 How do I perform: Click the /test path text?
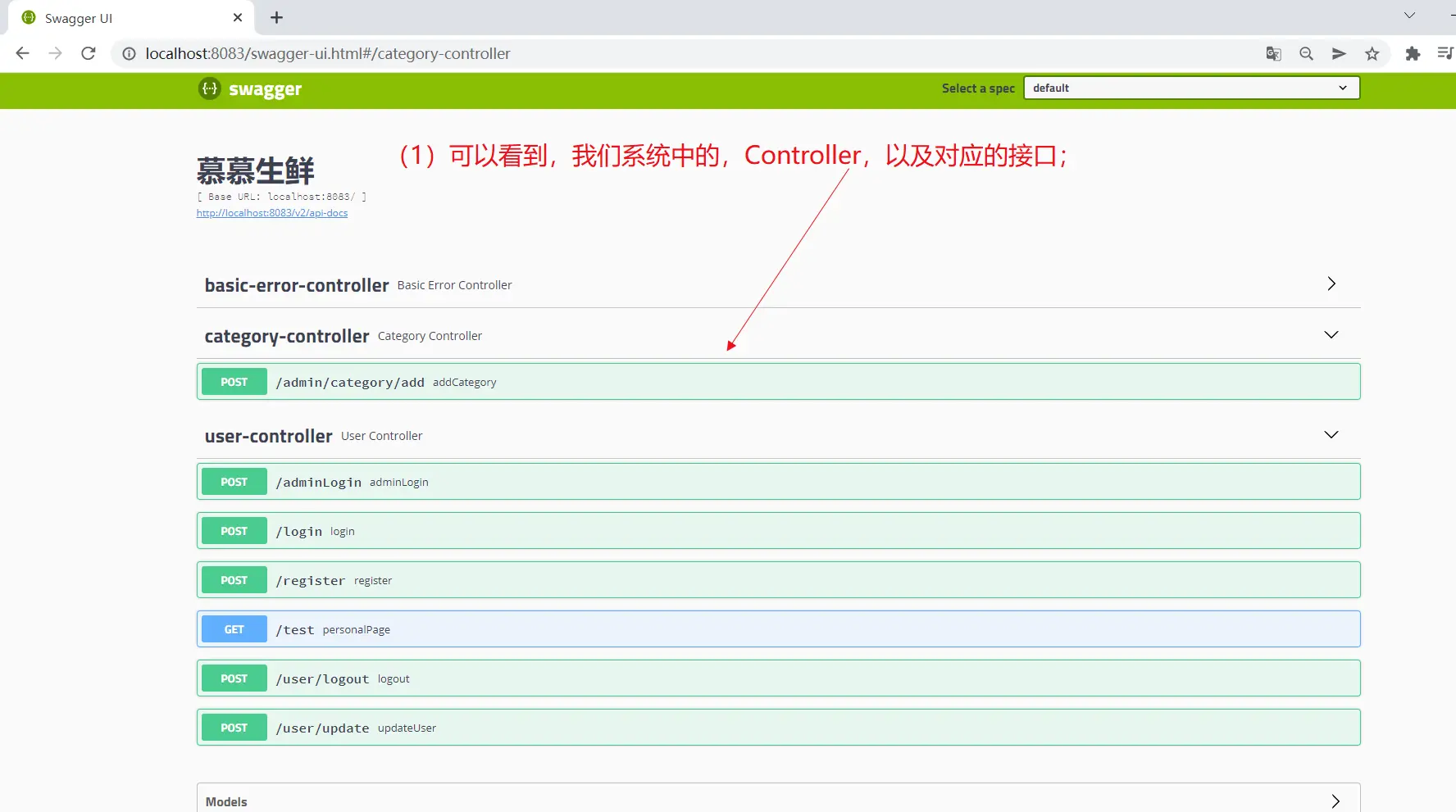point(295,630)
